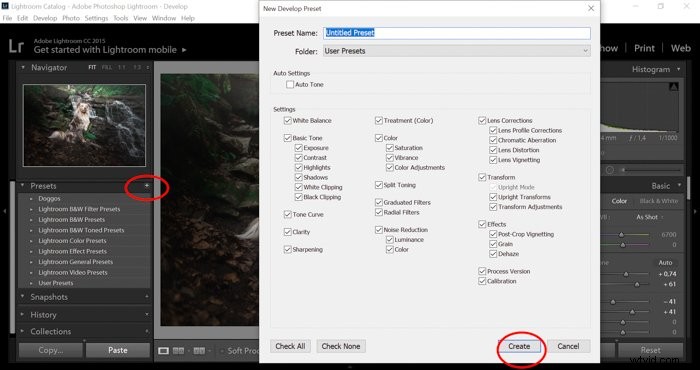The height and width of the screenshot is (370, 700).
Task: Click the slider with value +0,74
Action: click(626, 274)
